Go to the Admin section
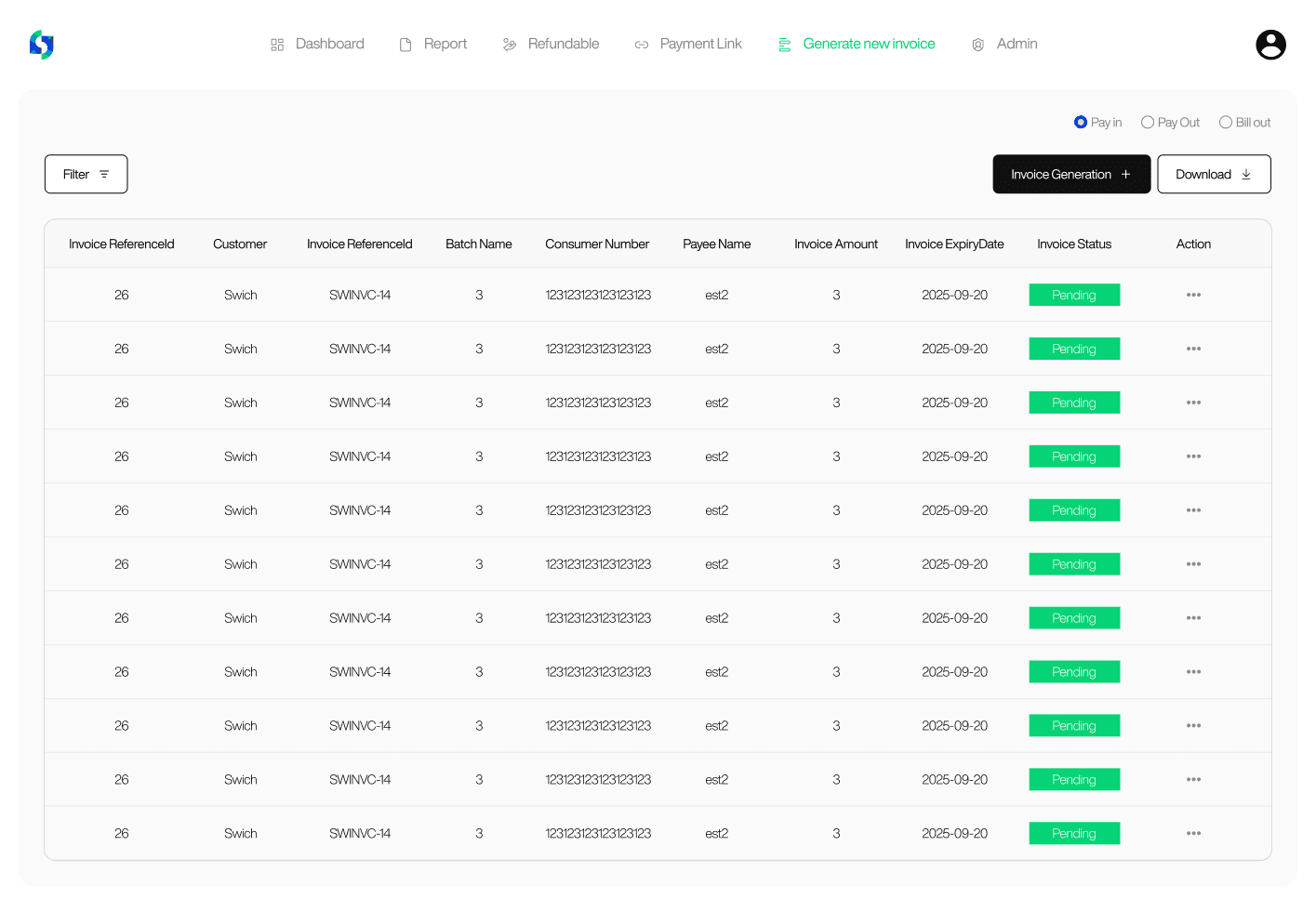Image resolution: width=1316 pixels, height=912 pixels. pyautogui.click(x=1004, y=44)
